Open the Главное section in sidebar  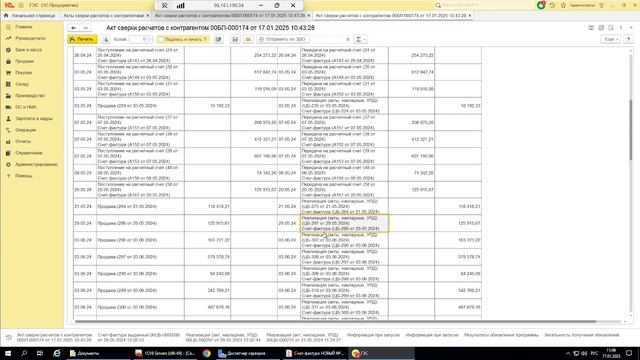tap(24, 27)
